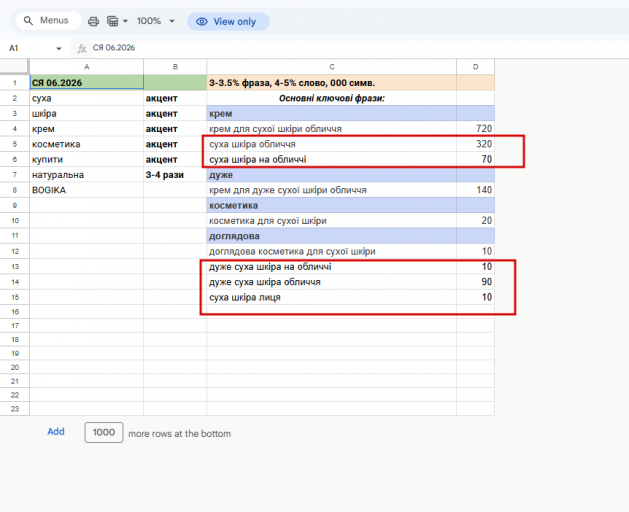Click the cell 'натуральна'
629x512 pixels.
[x=87, y=175]
